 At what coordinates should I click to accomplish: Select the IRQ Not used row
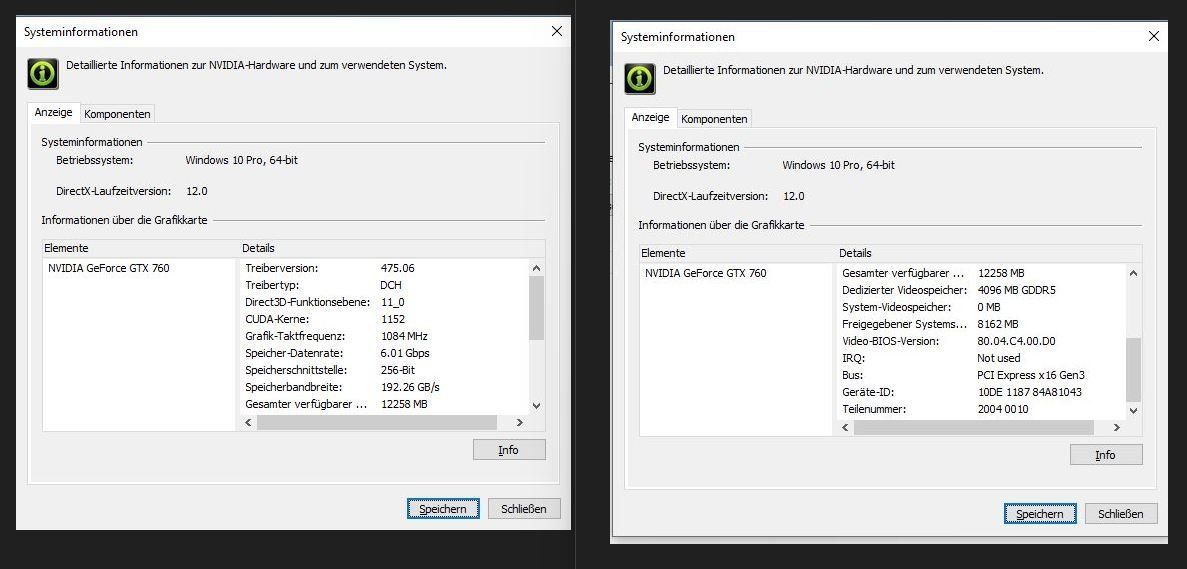pyautogui.click(x=982, y=358)
